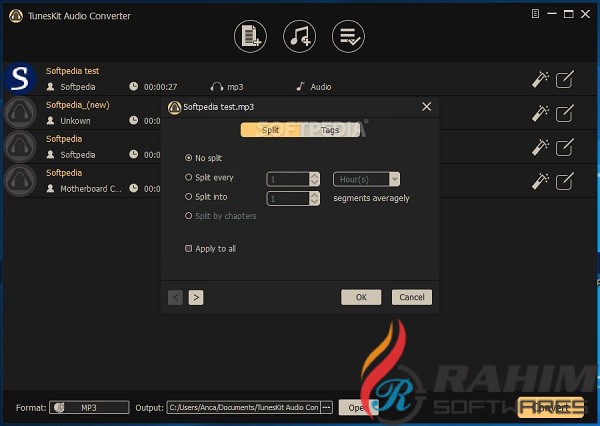
Task: Switch to the Tags tab
Action: click(330, 130)
